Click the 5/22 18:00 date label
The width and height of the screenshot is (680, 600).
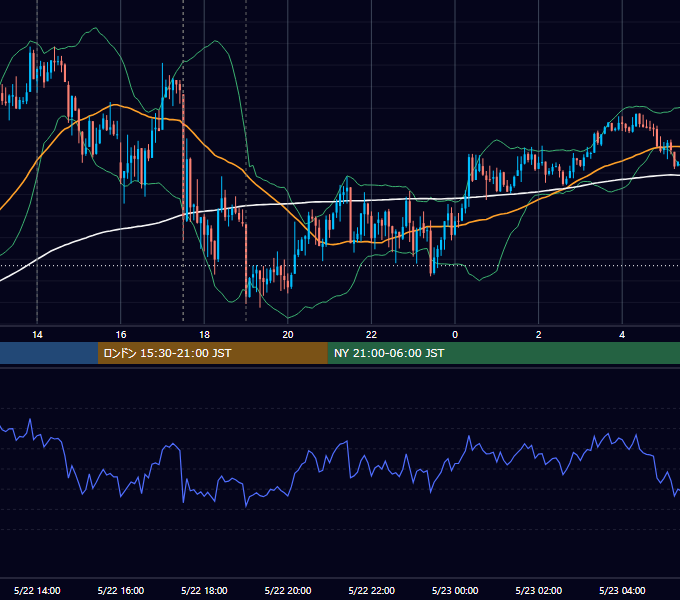click(x=204, y=590)
